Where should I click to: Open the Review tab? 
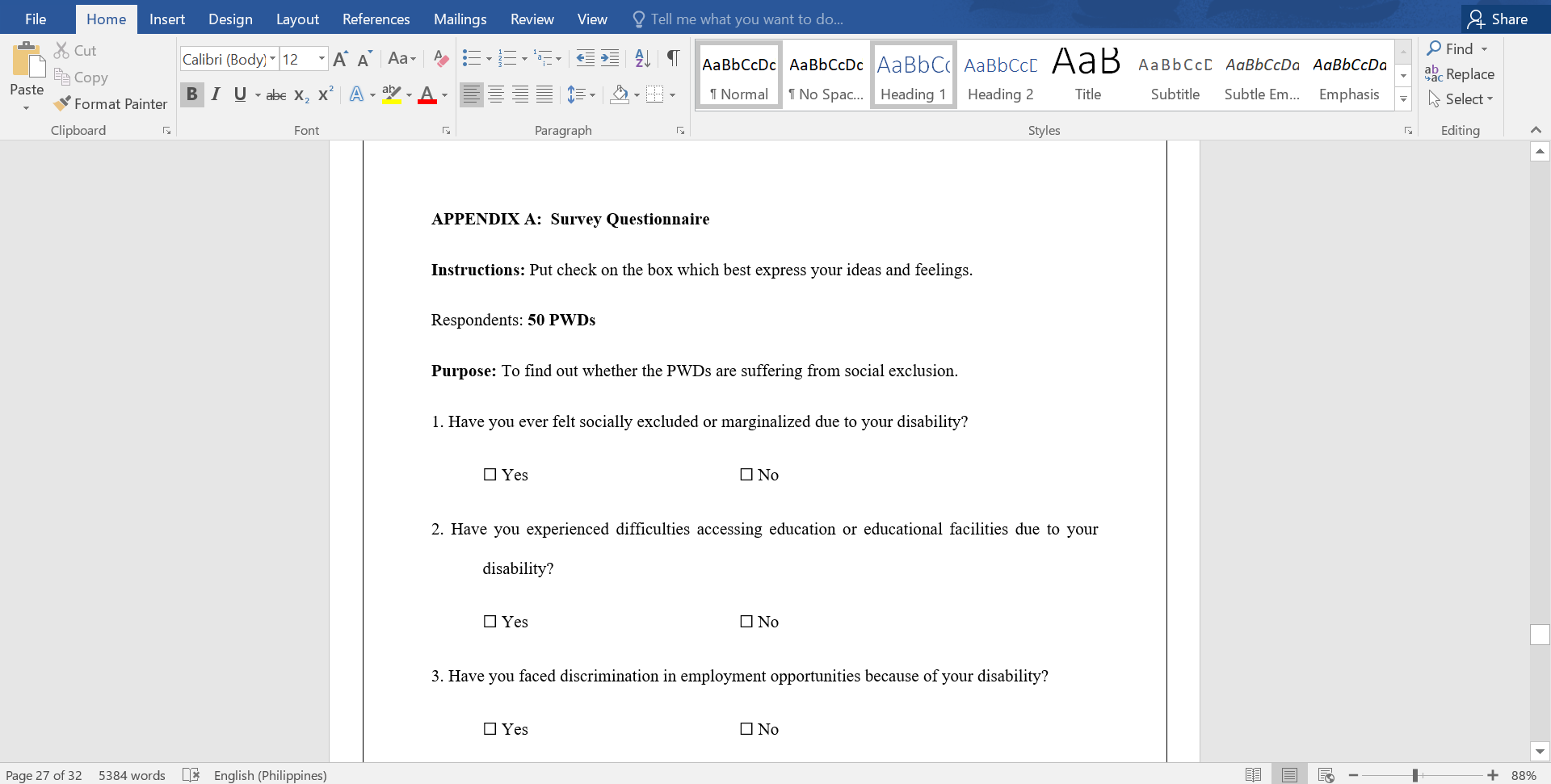(532, 19)
